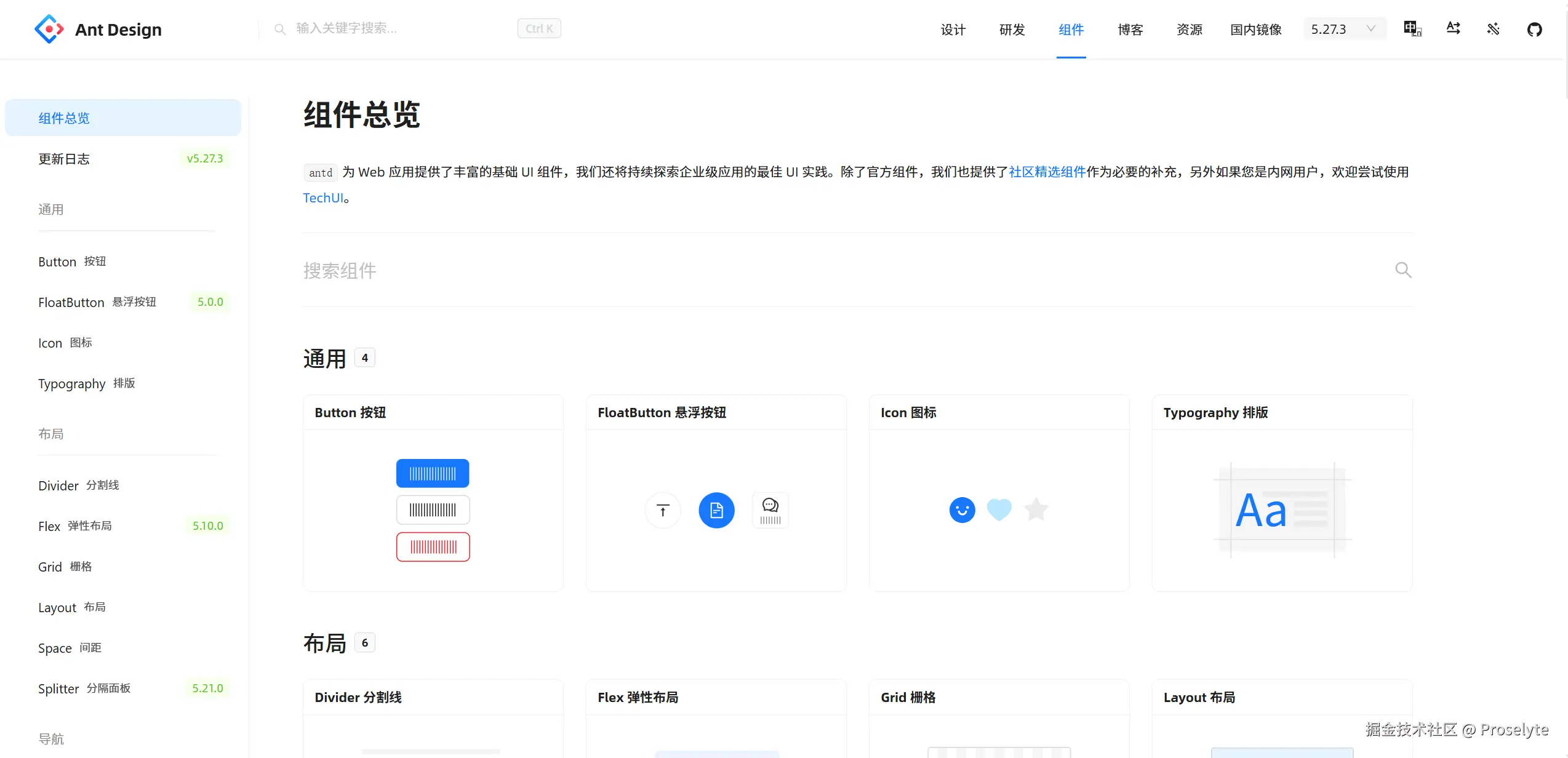The height and width of the screenshot is (758, 1568).
Task: Click the magnifier icon in the header search
Action: (280, 29)
